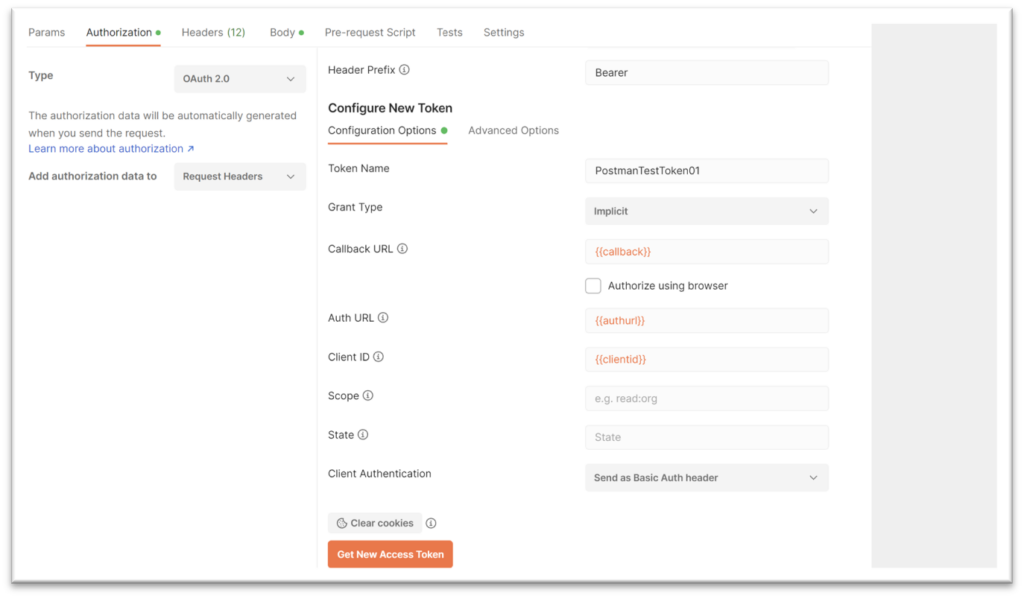Open the Advanced Options tab
Viewport: 1024px width, 598px height.
(514, 130)
